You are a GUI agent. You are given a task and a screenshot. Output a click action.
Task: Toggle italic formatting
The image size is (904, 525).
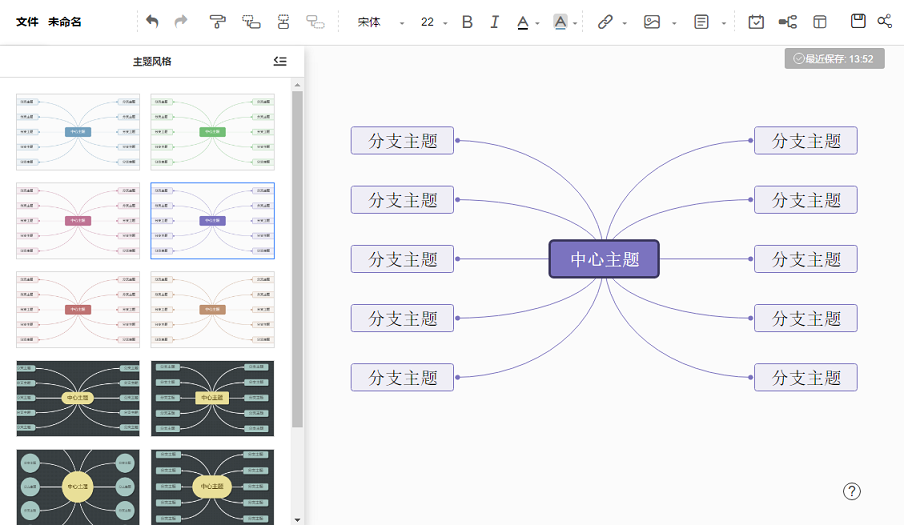[495, 22]
